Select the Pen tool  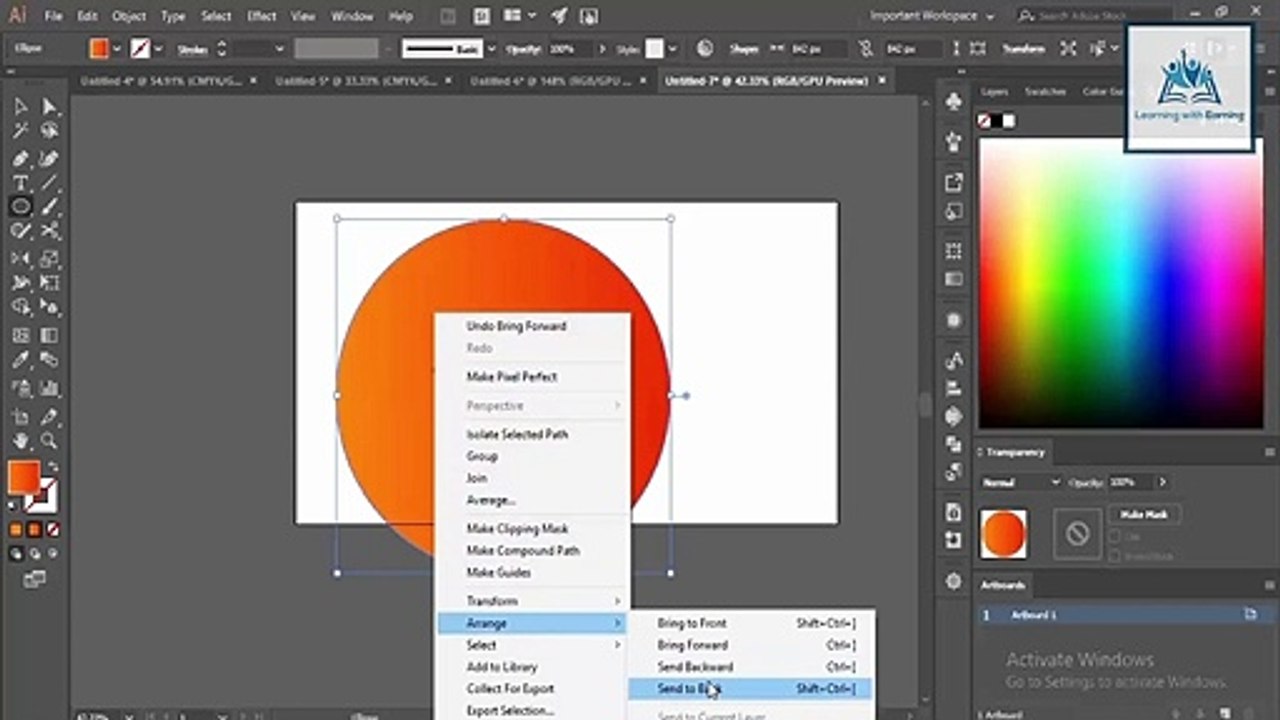20,158
